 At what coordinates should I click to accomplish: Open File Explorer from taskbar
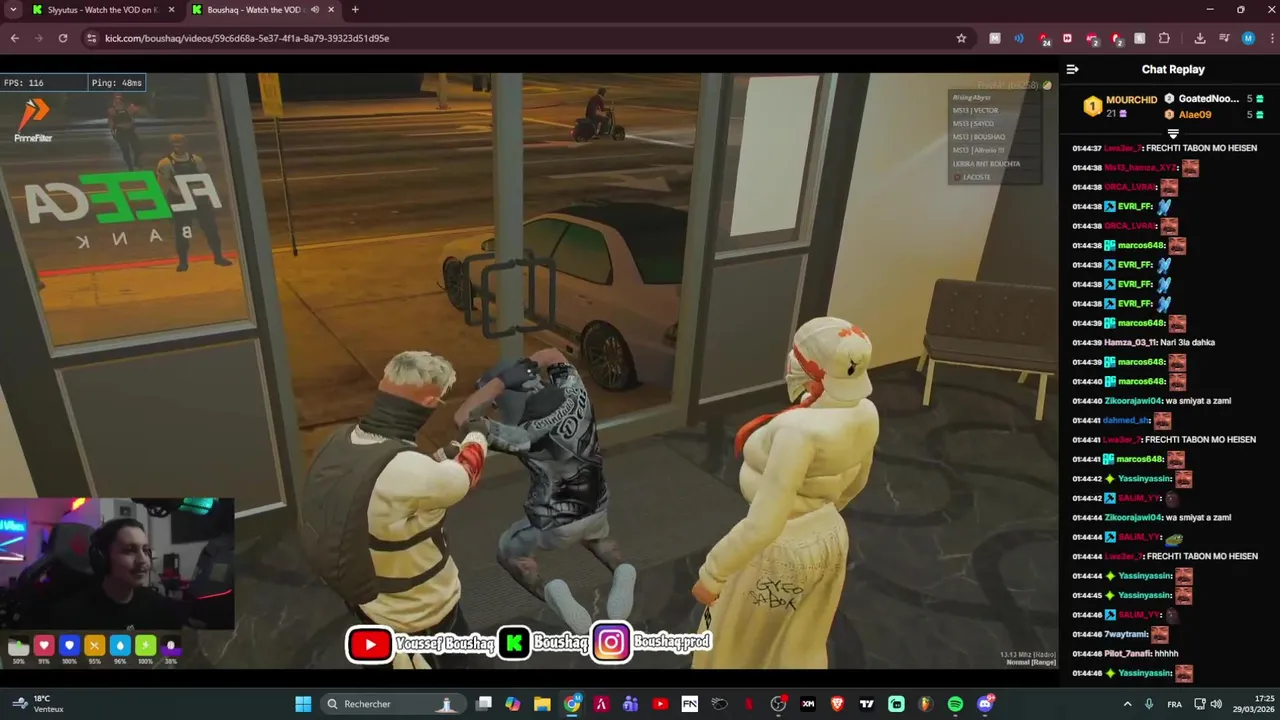pyautogui.click(x=542, y=704)
